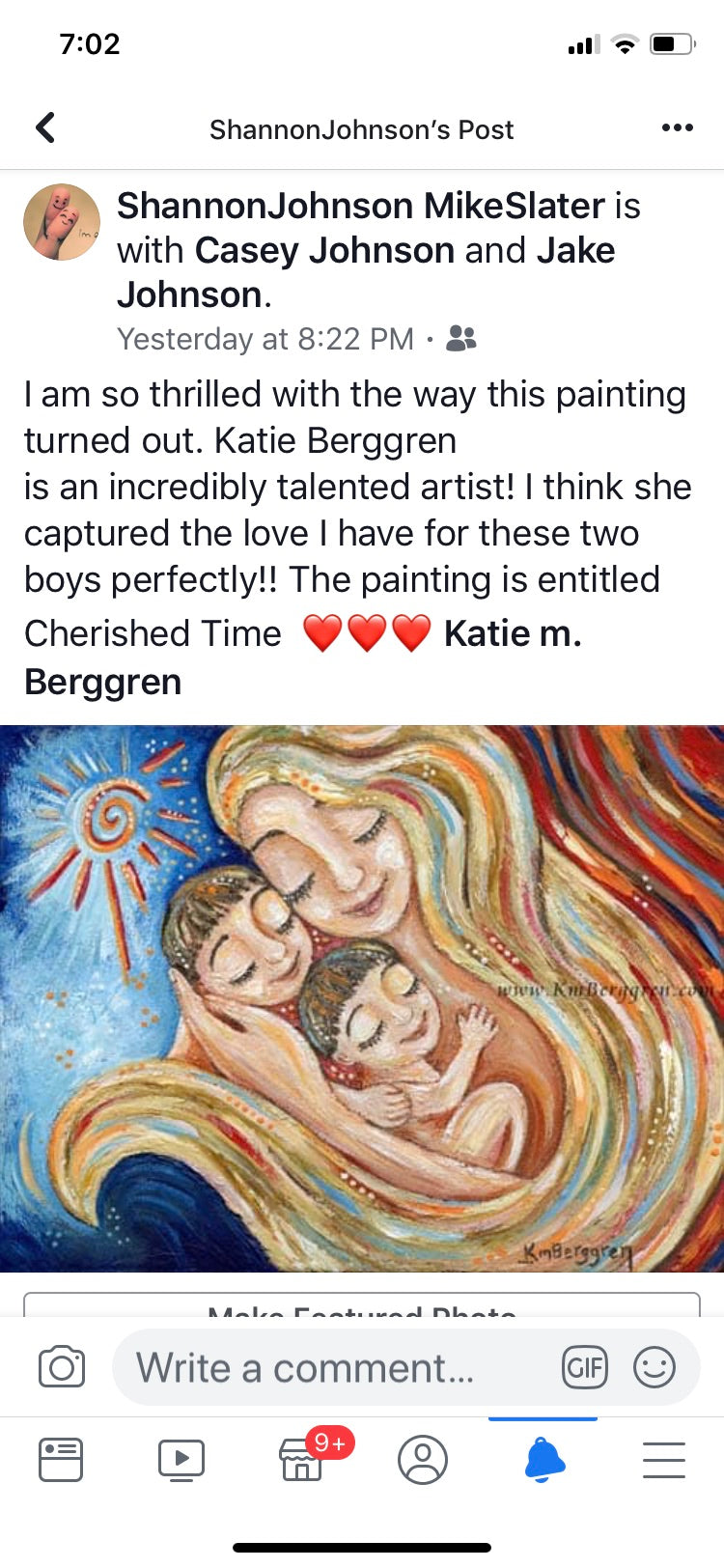724x1568 pixels.
Task: Open the notifications bell tab
Action: (544, 1459)
